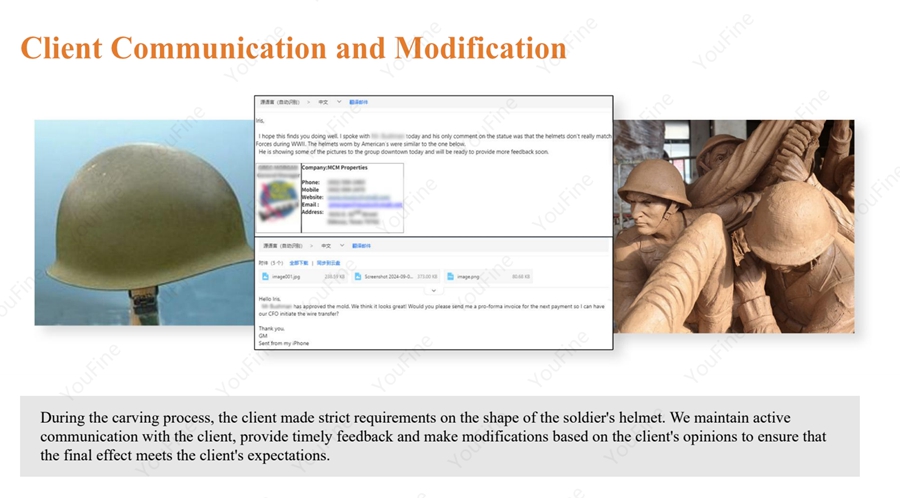Click the image.png attachment file icon

(x=450, y=276)
